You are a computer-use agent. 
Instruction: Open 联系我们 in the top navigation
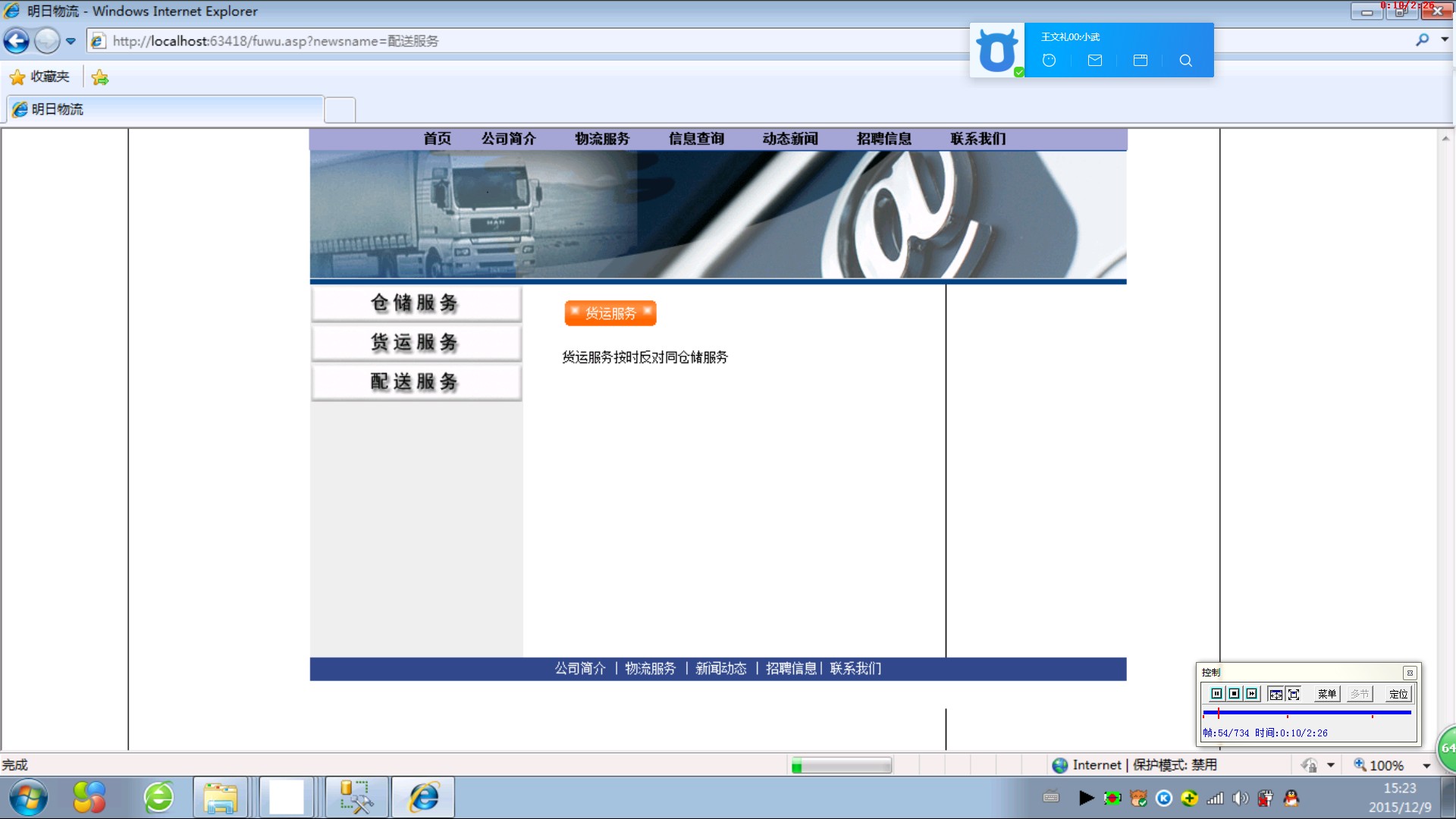tap(978, 139)
